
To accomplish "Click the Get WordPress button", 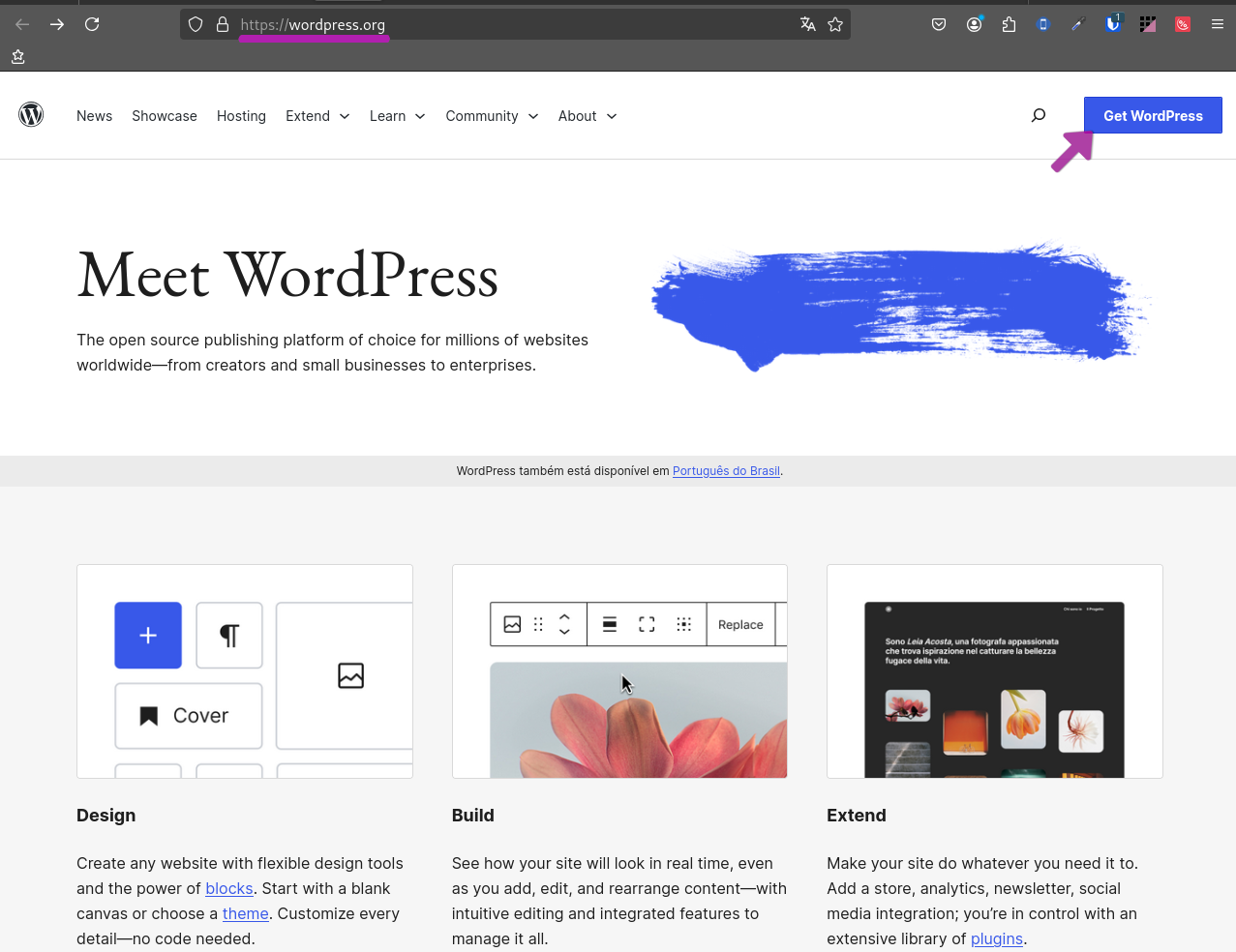I will pos(1153,115).
